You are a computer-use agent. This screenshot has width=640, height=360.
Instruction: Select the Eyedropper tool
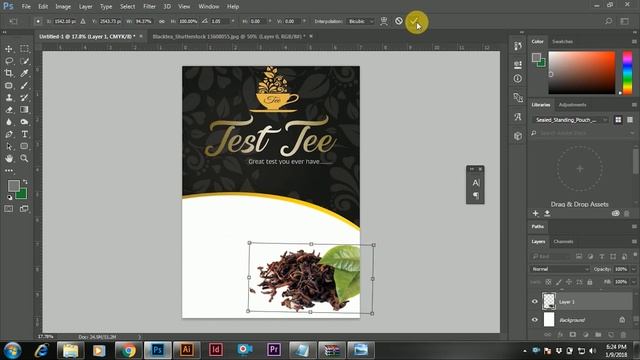click(x=24, y=73)
